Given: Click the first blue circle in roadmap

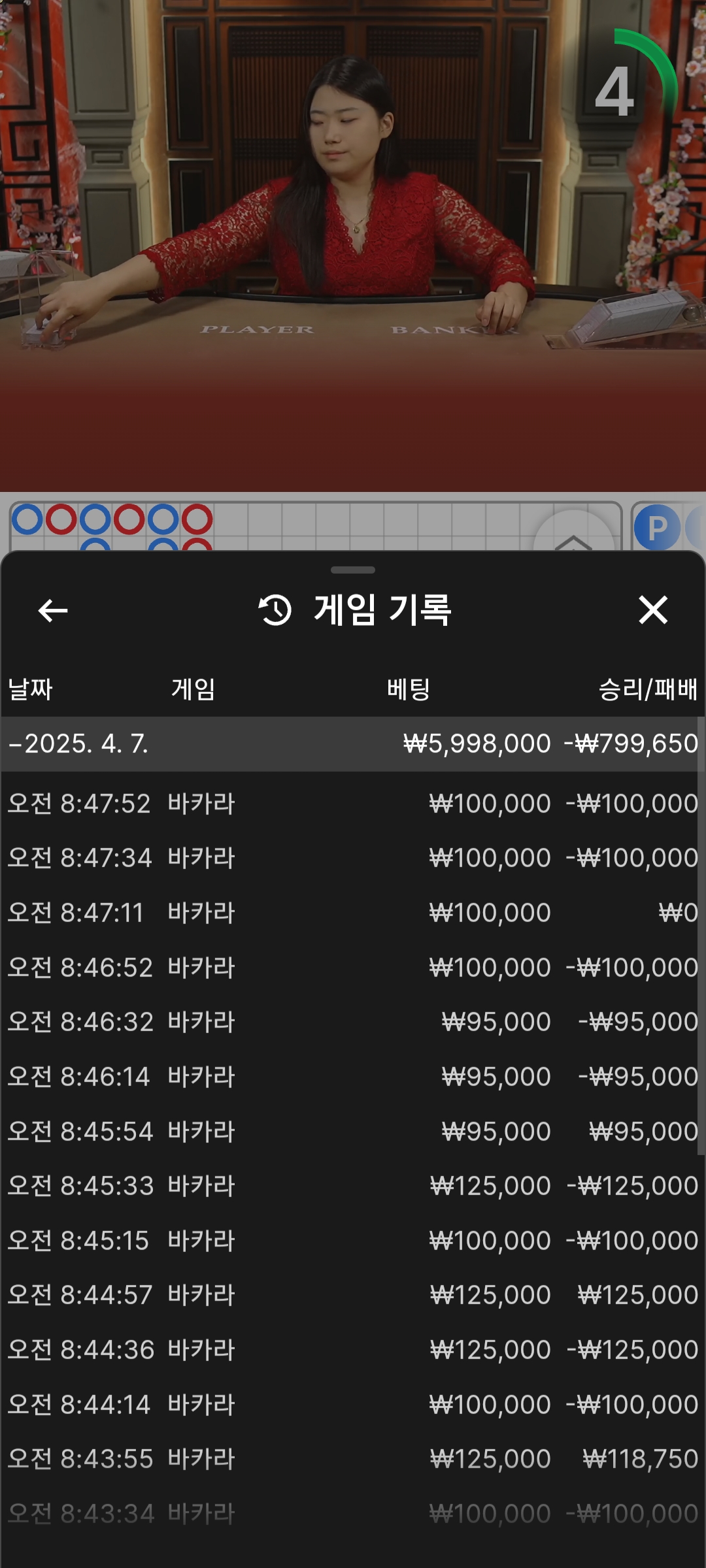Looking at the screenshot, I should click(x=27, y=520).
